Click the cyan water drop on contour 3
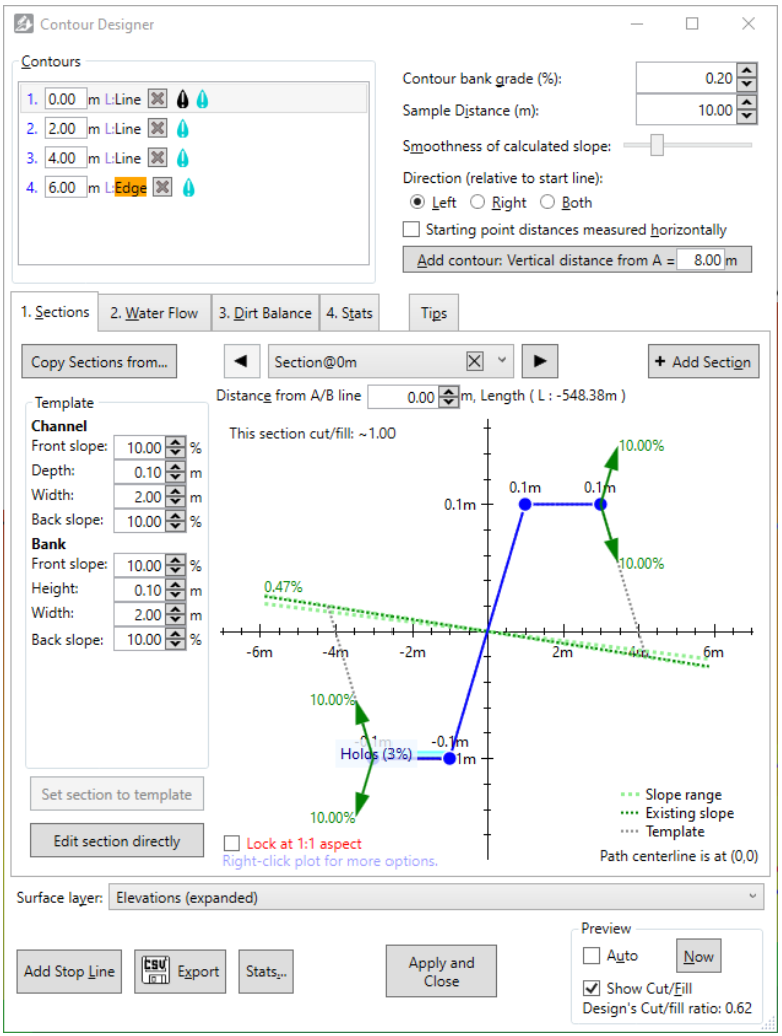 (183, 158)
